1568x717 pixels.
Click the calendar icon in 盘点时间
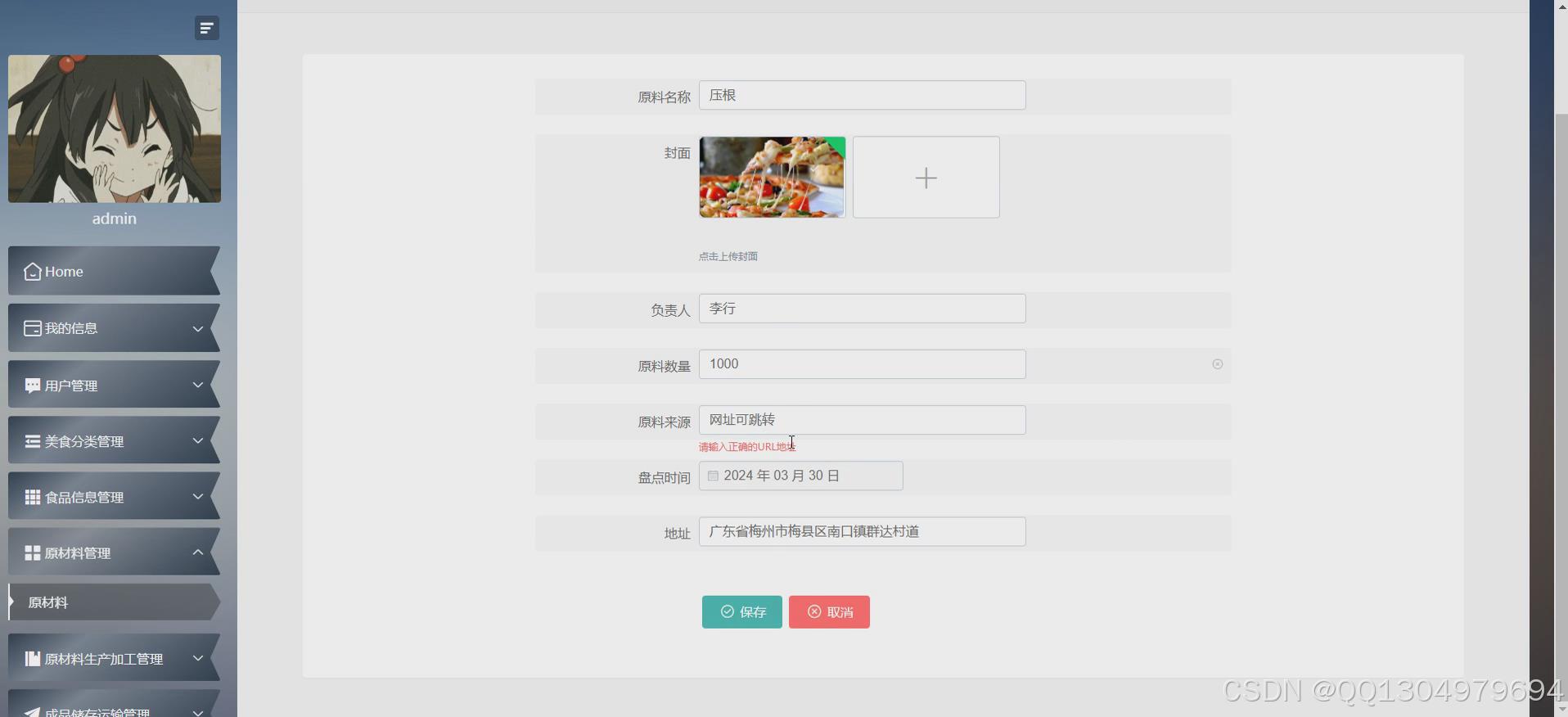[713, 476]
